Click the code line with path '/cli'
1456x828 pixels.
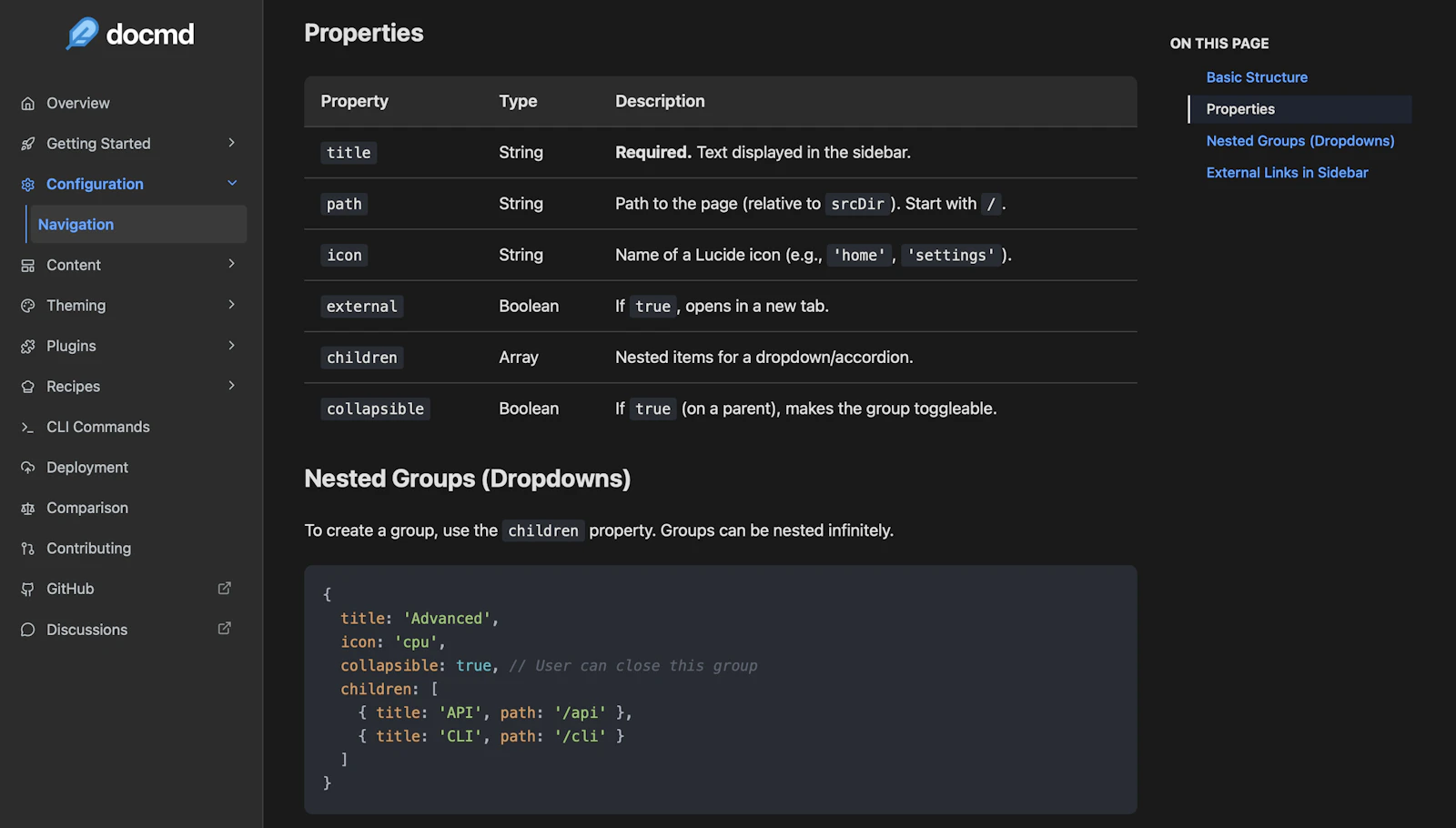(491, 737)
